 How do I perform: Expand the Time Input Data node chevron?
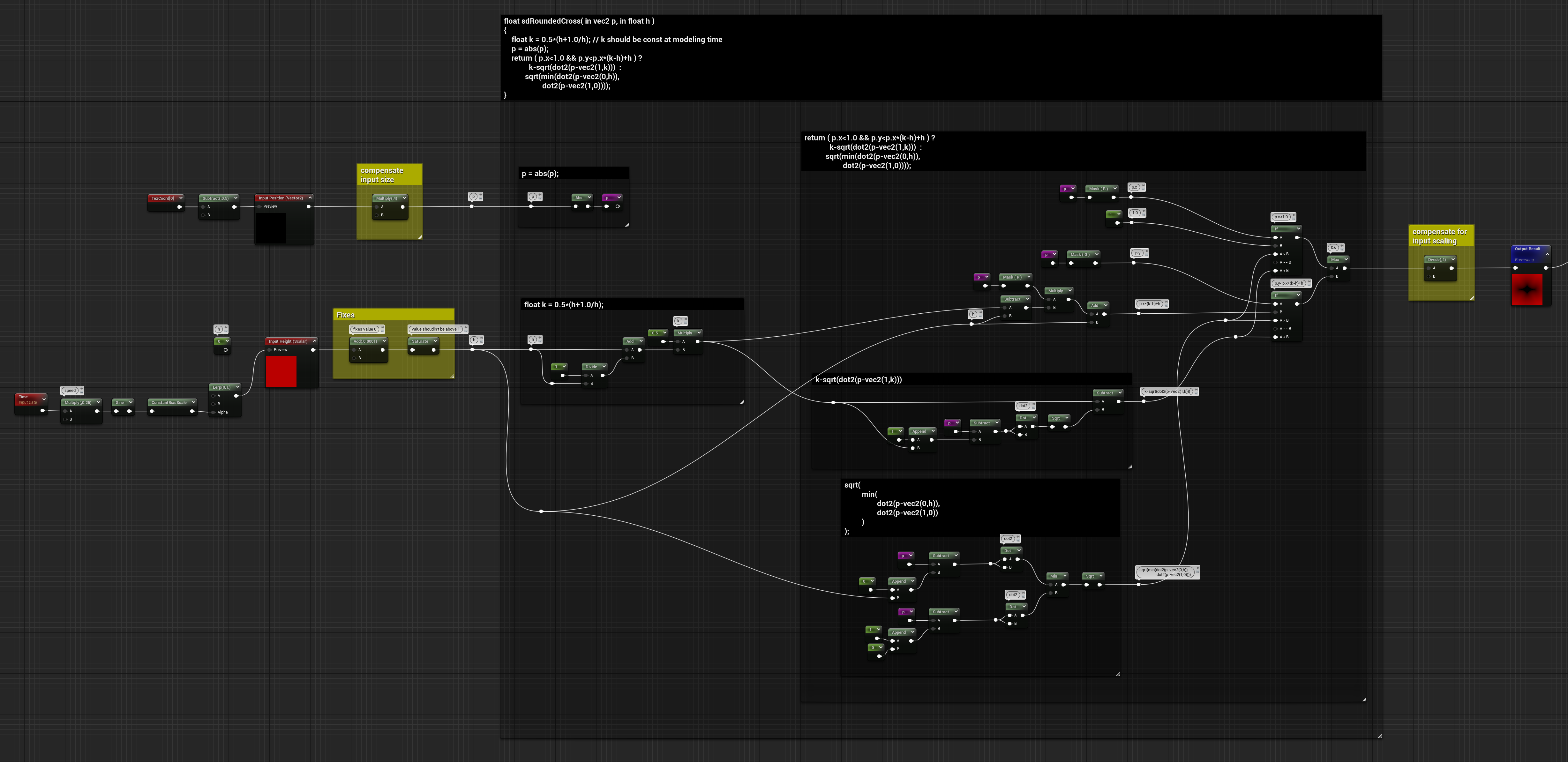pyautogui.click(x=44, y=399)
